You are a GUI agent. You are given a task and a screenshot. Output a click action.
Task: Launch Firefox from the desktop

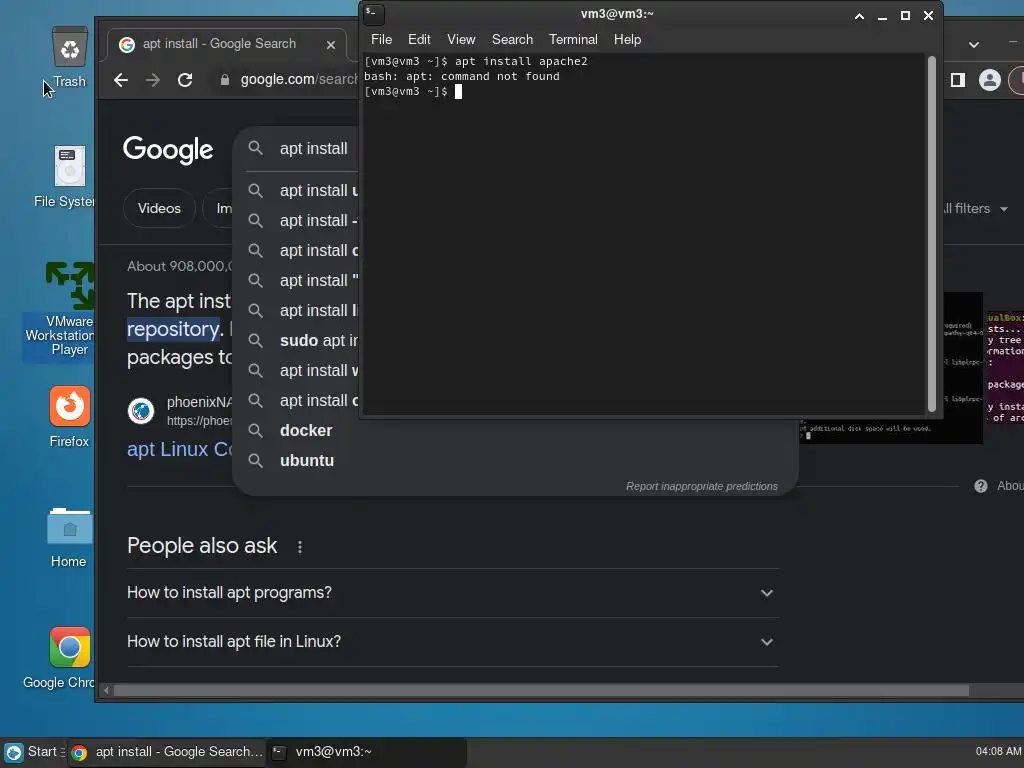(x=69, y=417)
